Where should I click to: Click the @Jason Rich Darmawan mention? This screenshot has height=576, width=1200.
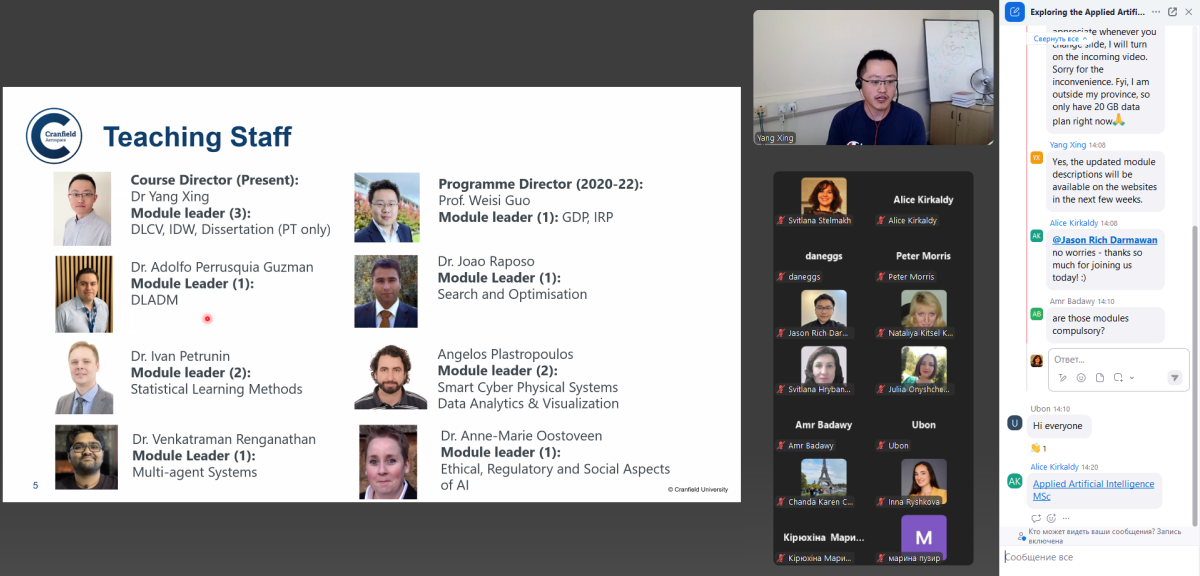pyautogui.click(x=1104, y=240)
